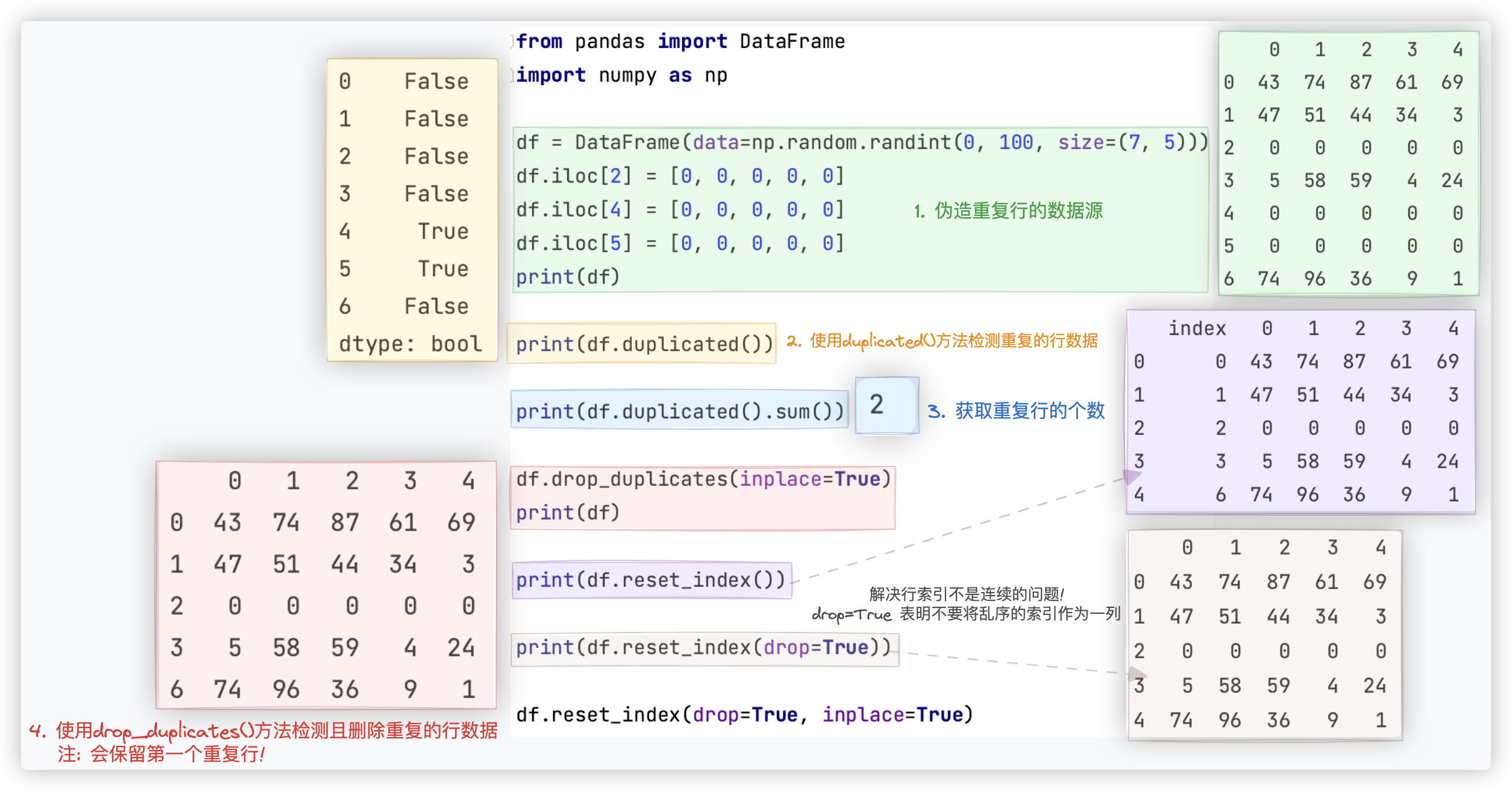Click the print(df.reset_index(drop=True)) code line
Image resolution: width=1512 pixels, height=791 pixels.
703,647
